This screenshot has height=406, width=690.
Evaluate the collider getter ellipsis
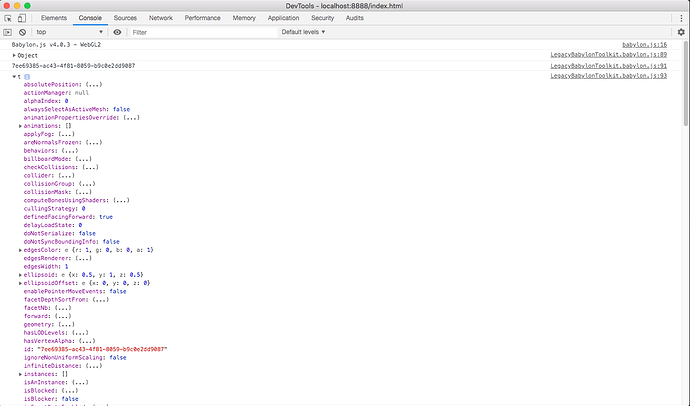pyautogui.click(x=66, y=176)
